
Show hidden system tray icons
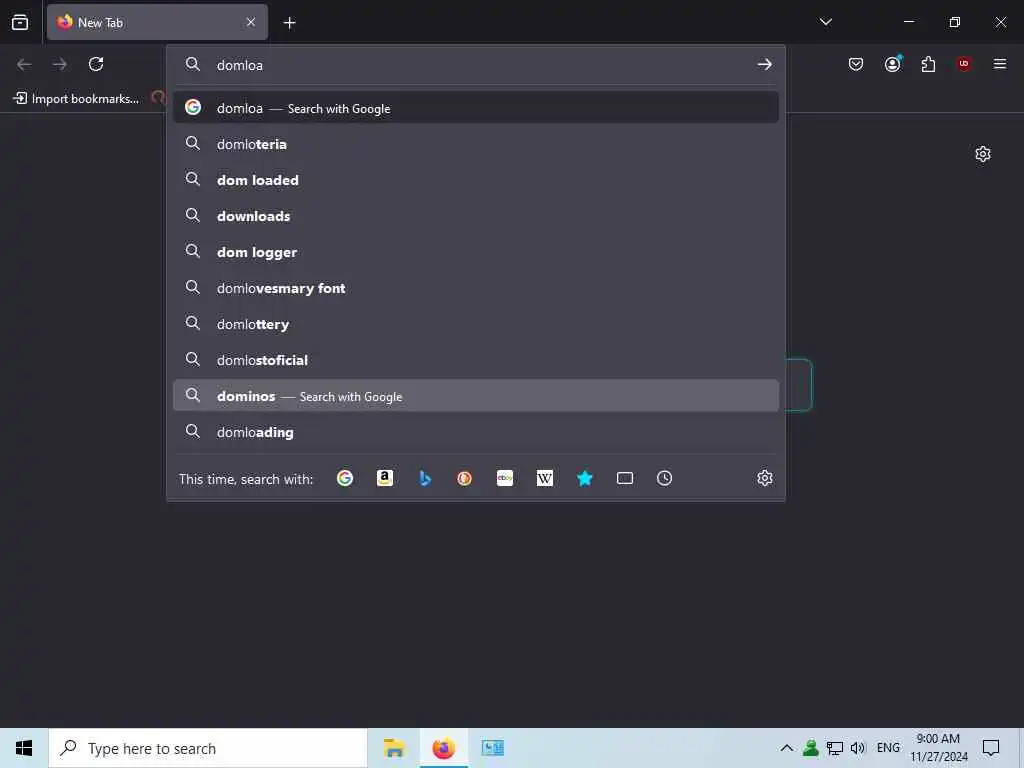(787, 748)
